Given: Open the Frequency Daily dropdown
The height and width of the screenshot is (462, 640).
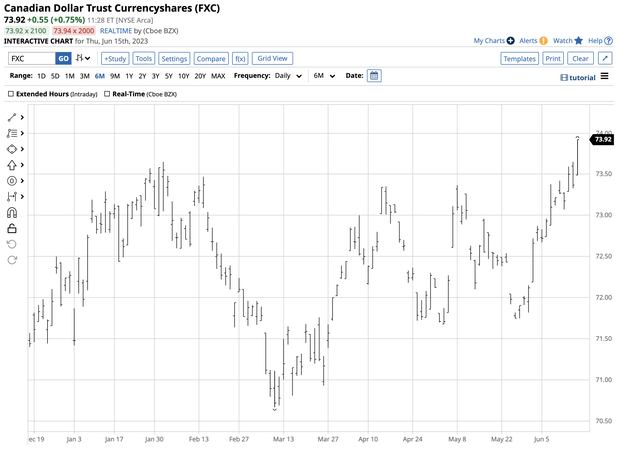Looking at the screenshot, I should [288, 76].
